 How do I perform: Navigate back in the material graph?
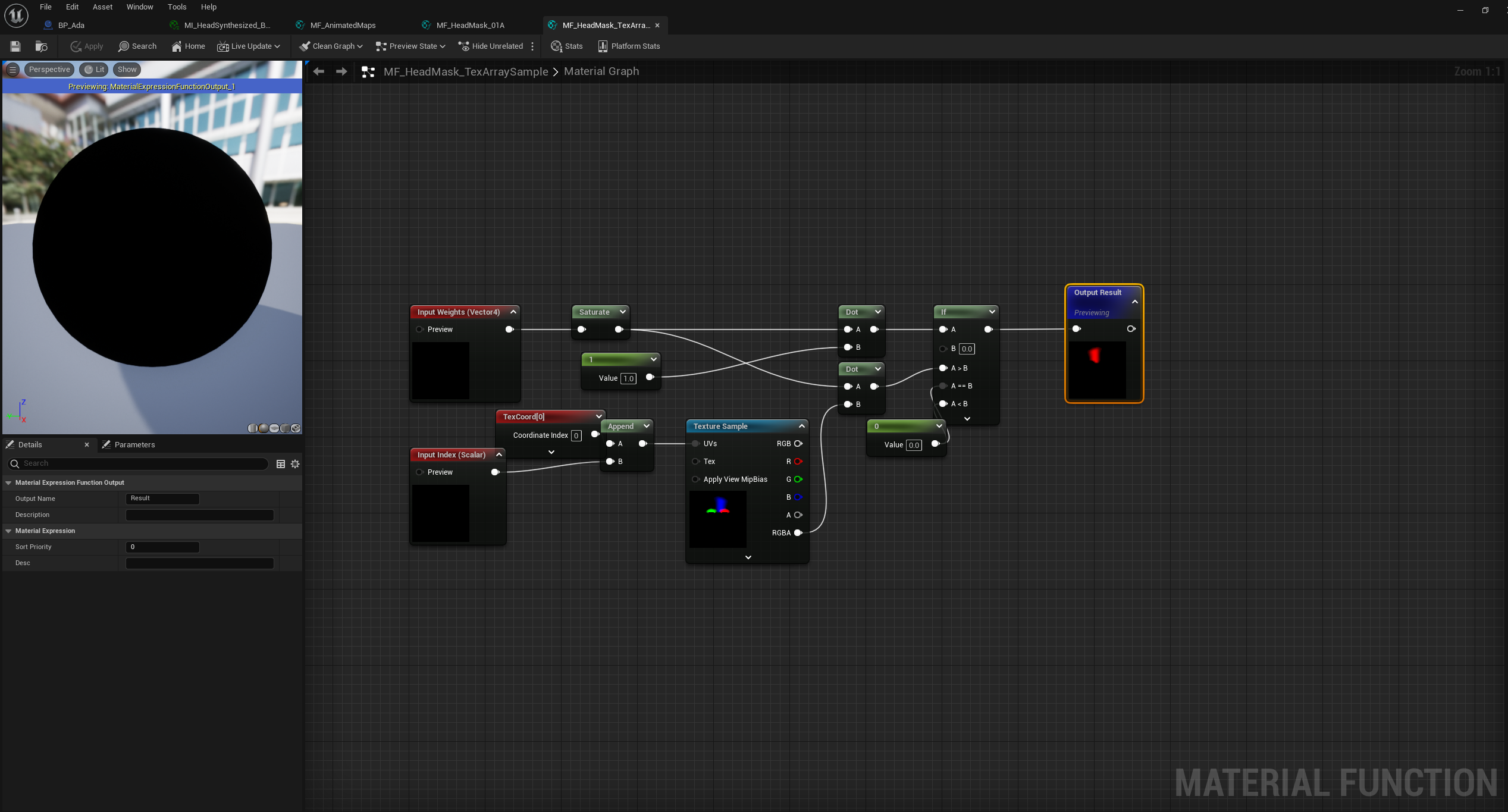tap(318, 71)
